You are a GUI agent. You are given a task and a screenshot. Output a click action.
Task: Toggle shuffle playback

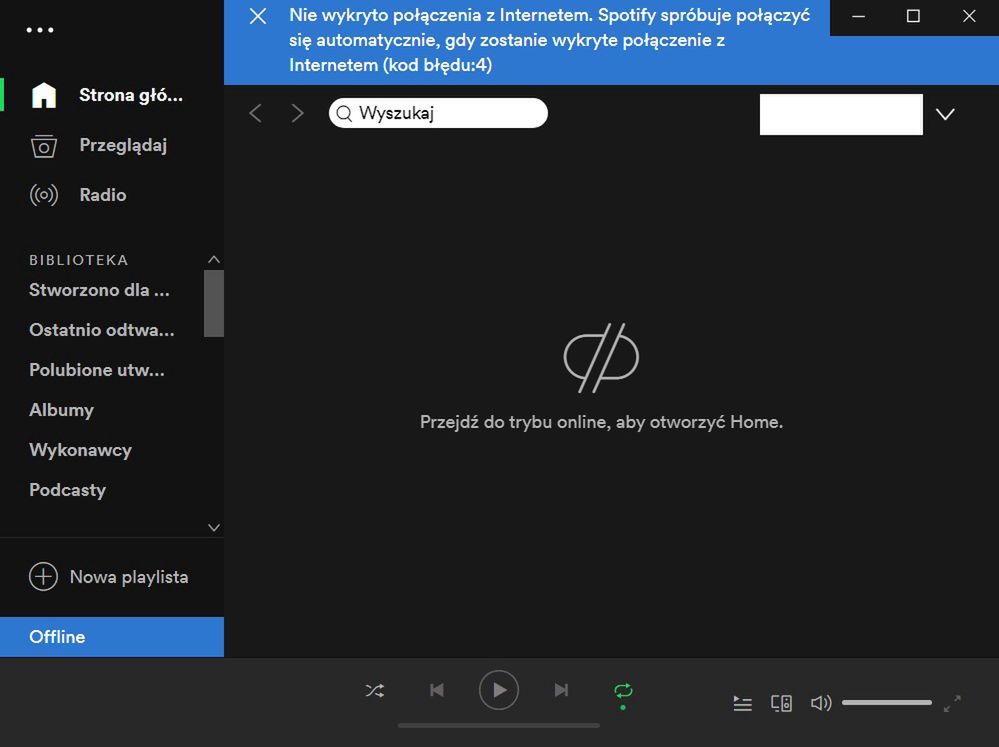(375, 690)
